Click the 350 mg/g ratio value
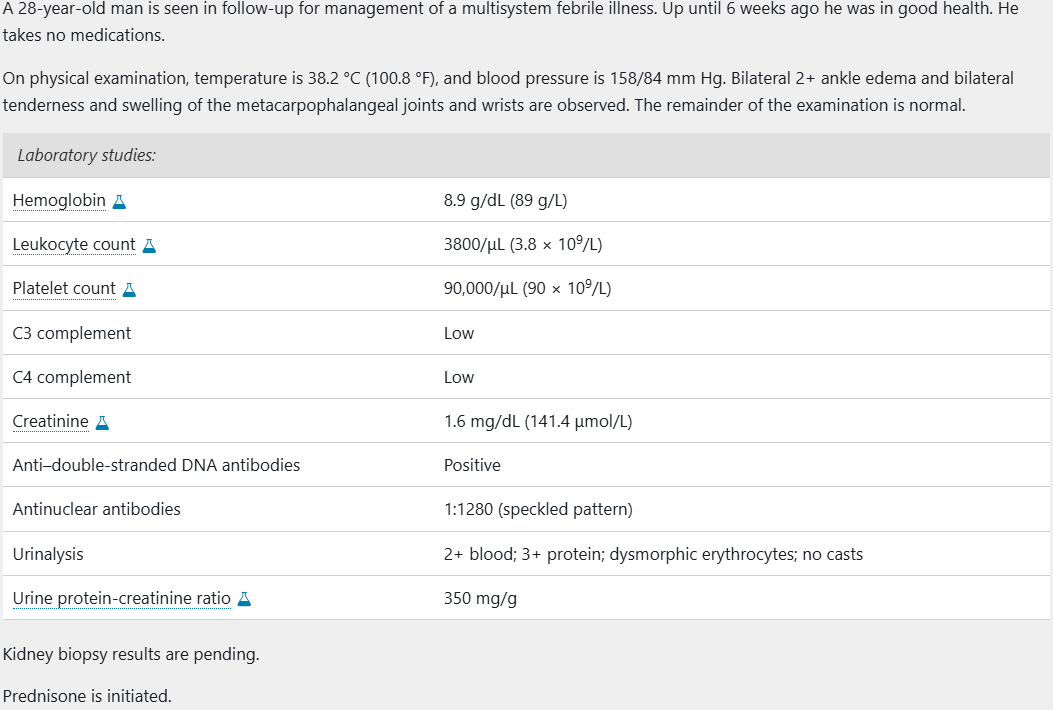Viewport: 1053px width, 710px height. tap(480, 598)
